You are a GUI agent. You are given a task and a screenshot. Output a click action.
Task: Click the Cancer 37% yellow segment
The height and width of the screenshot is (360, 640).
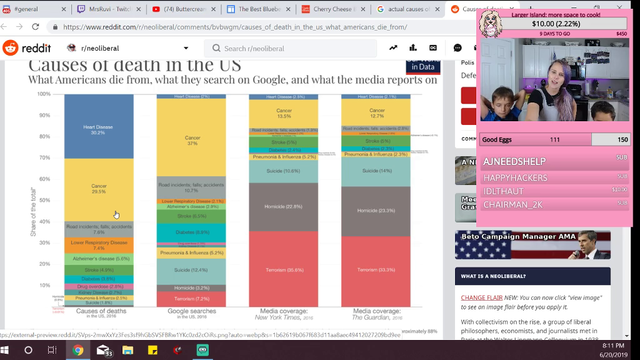[x=191, y=138]
